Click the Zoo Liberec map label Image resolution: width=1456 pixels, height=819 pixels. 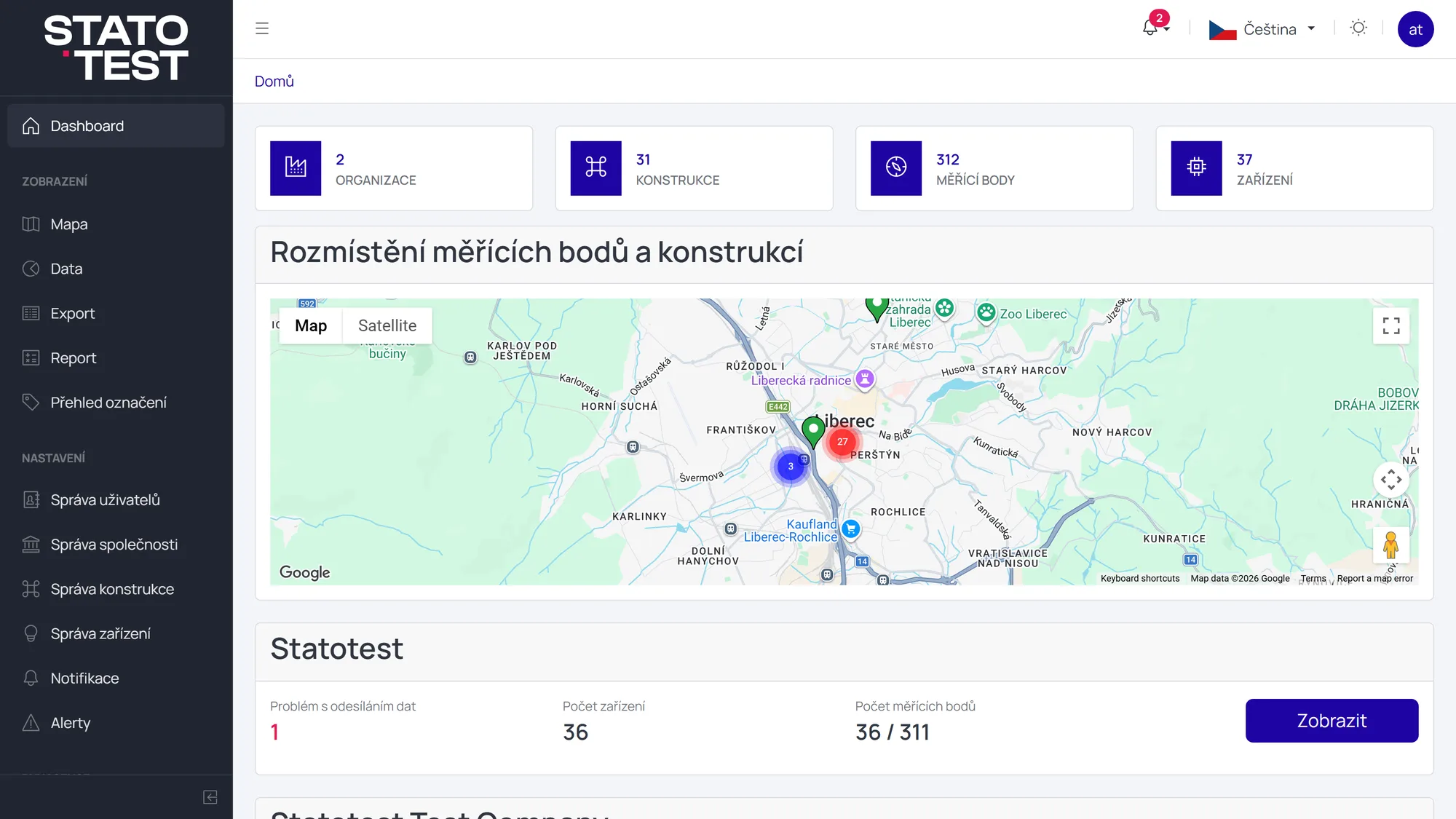click(1033, 314)
